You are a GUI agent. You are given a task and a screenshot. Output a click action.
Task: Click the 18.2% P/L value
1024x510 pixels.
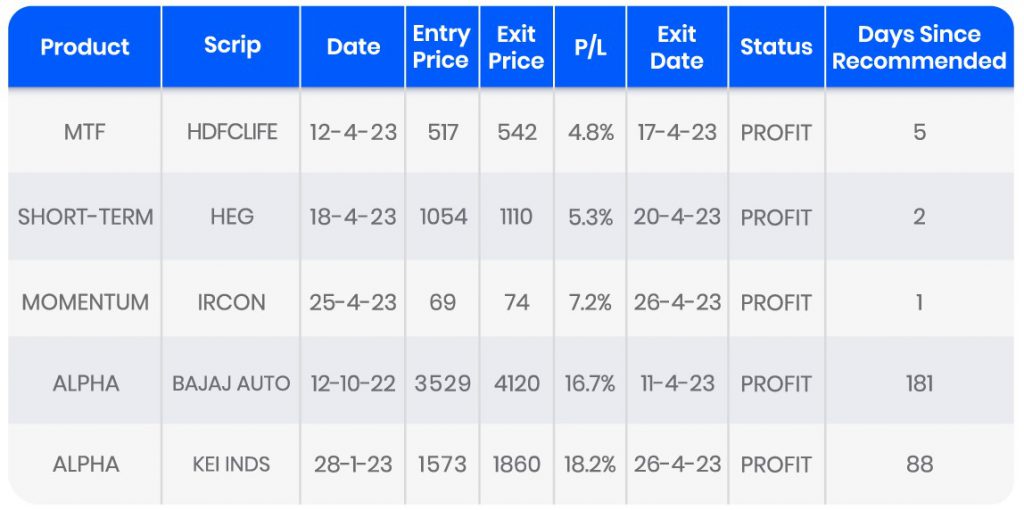pyautogui.click(x=590, y=464)
